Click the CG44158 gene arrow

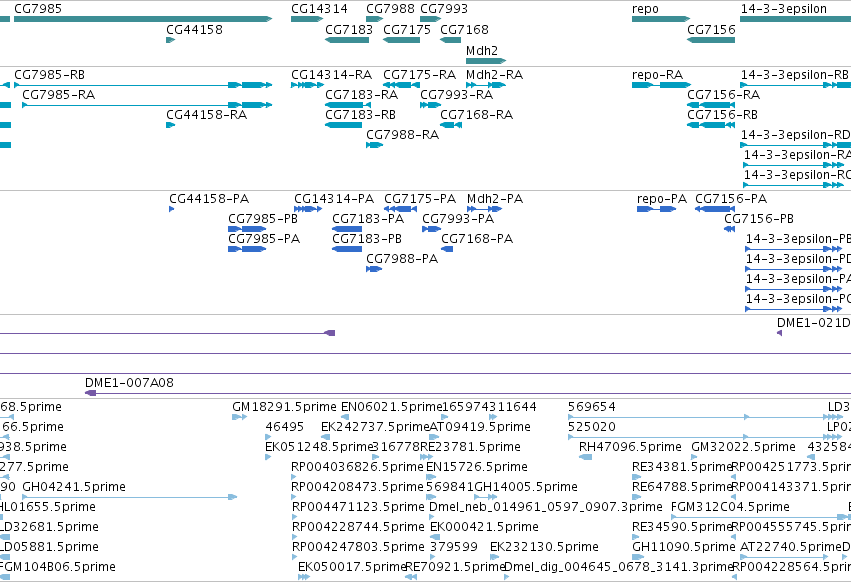point(170,40)
